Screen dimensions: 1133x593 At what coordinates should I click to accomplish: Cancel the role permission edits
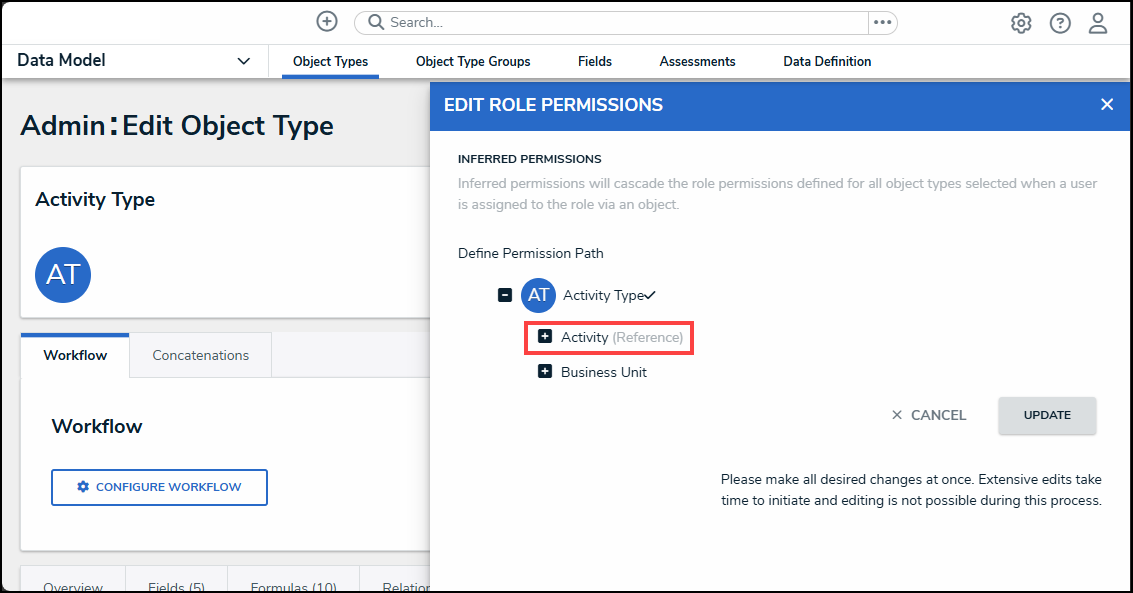[x=929, y=415]
